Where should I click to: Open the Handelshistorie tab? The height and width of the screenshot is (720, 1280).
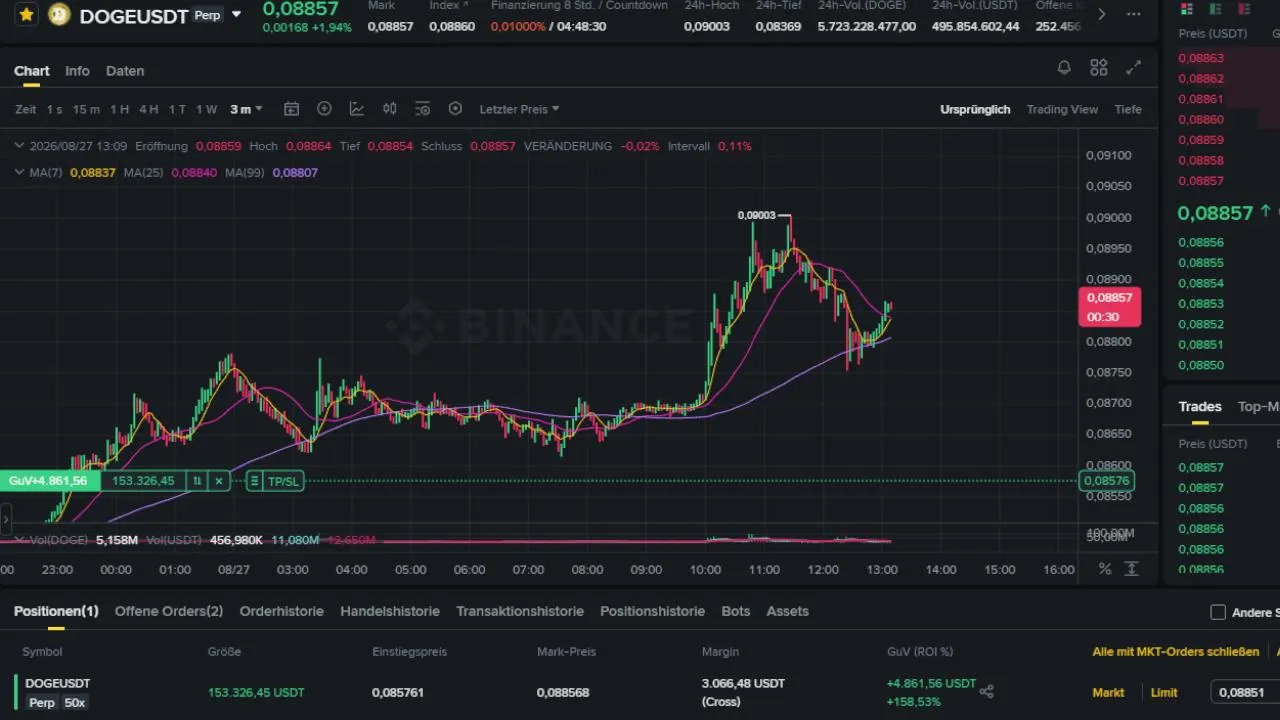[x=390, y=611]
